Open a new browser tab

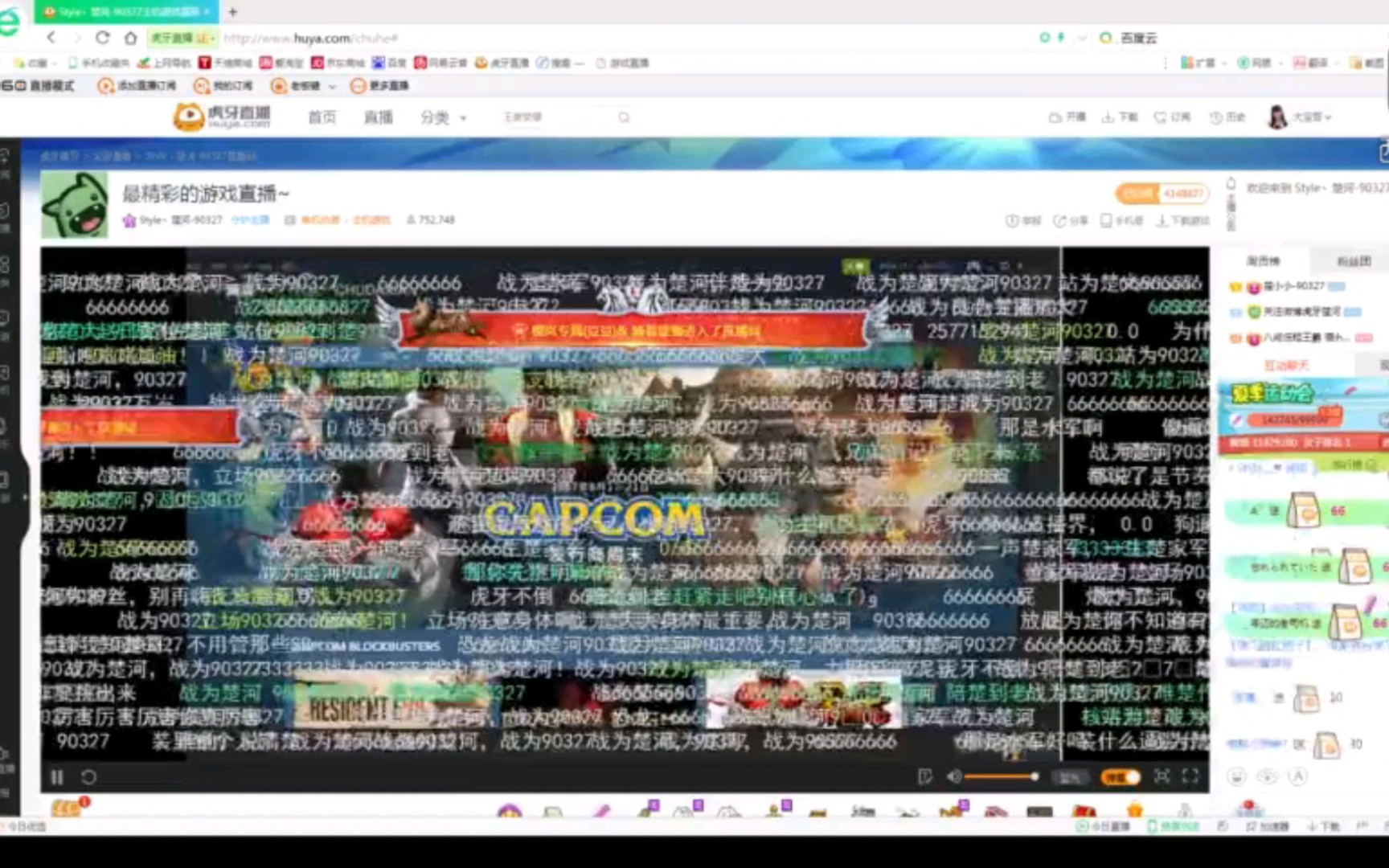click(233, 11)
